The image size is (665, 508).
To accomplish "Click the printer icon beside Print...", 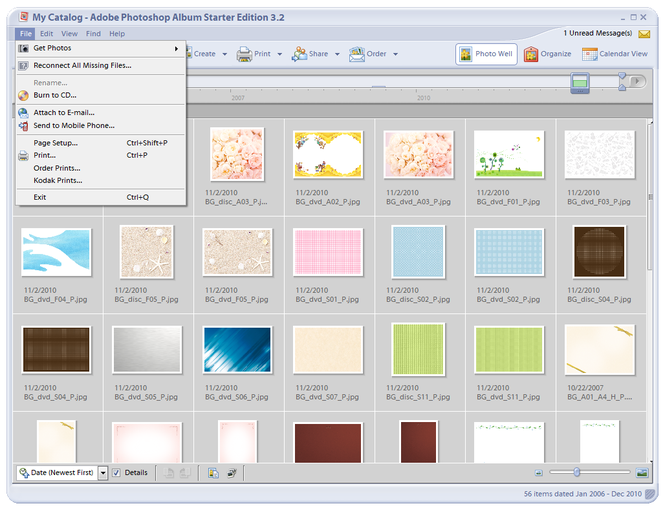I will (23, 156).
